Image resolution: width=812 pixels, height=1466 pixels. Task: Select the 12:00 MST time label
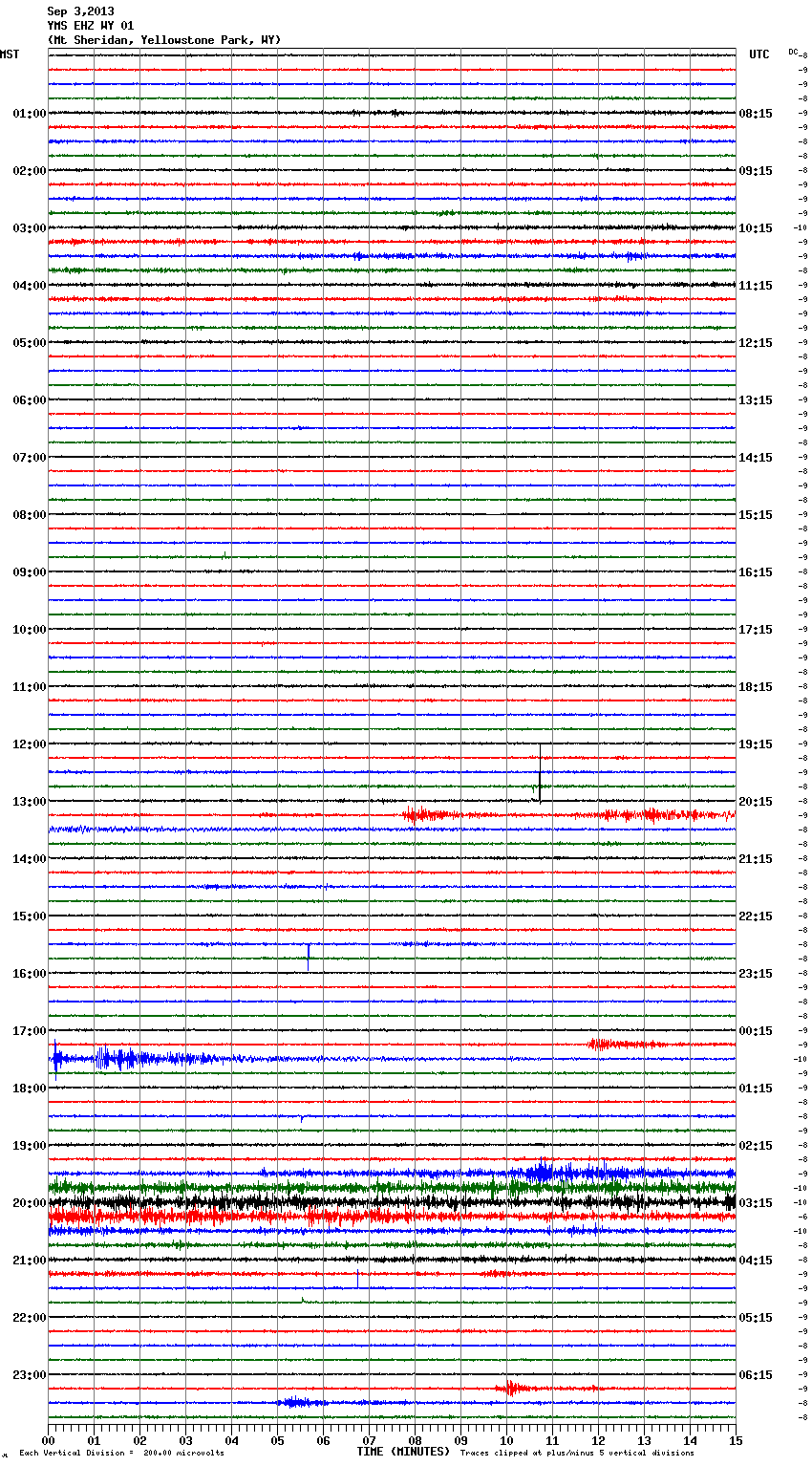[x=30, y=744]
